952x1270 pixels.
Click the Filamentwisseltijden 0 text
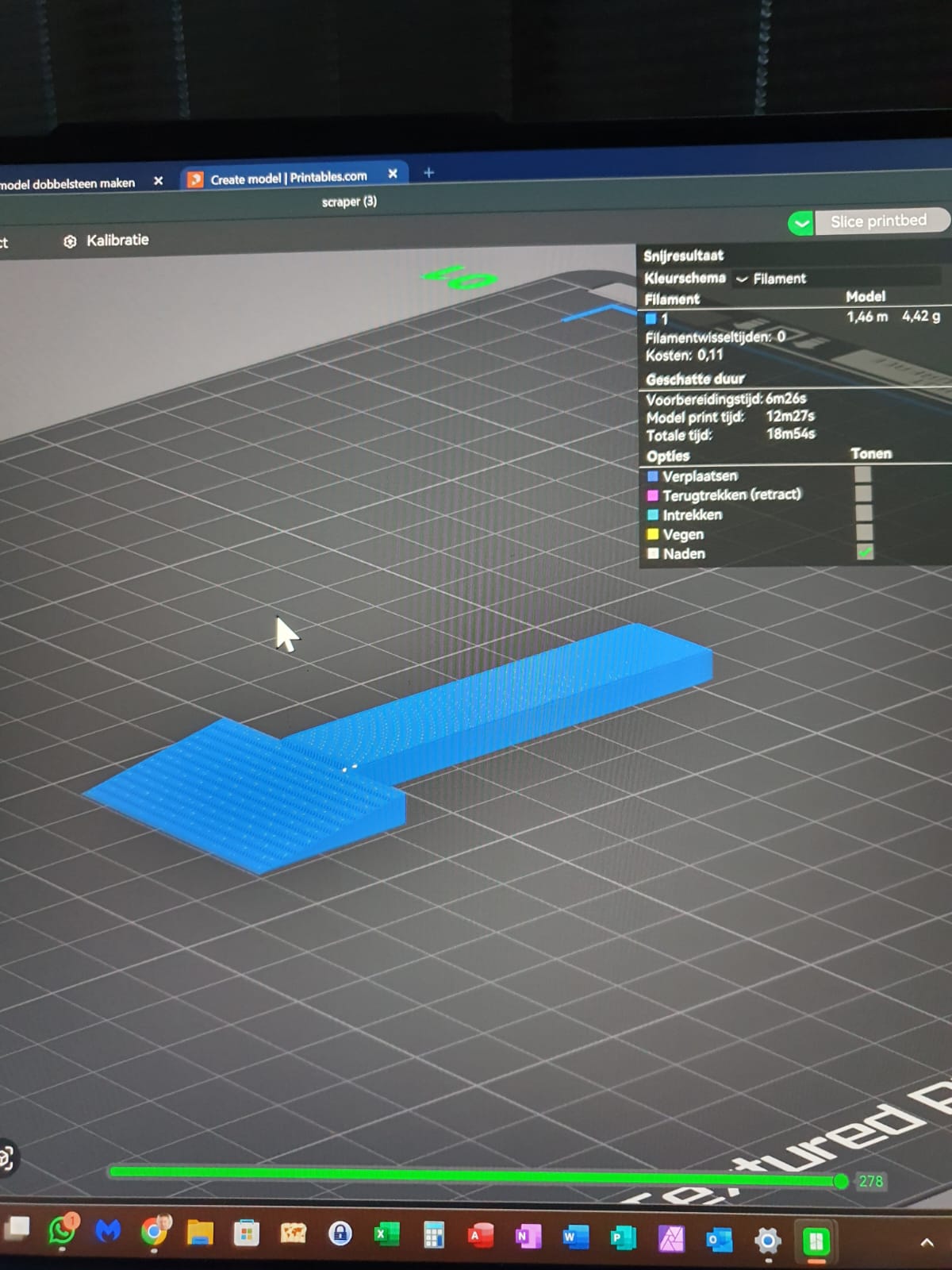coord(716,337)
